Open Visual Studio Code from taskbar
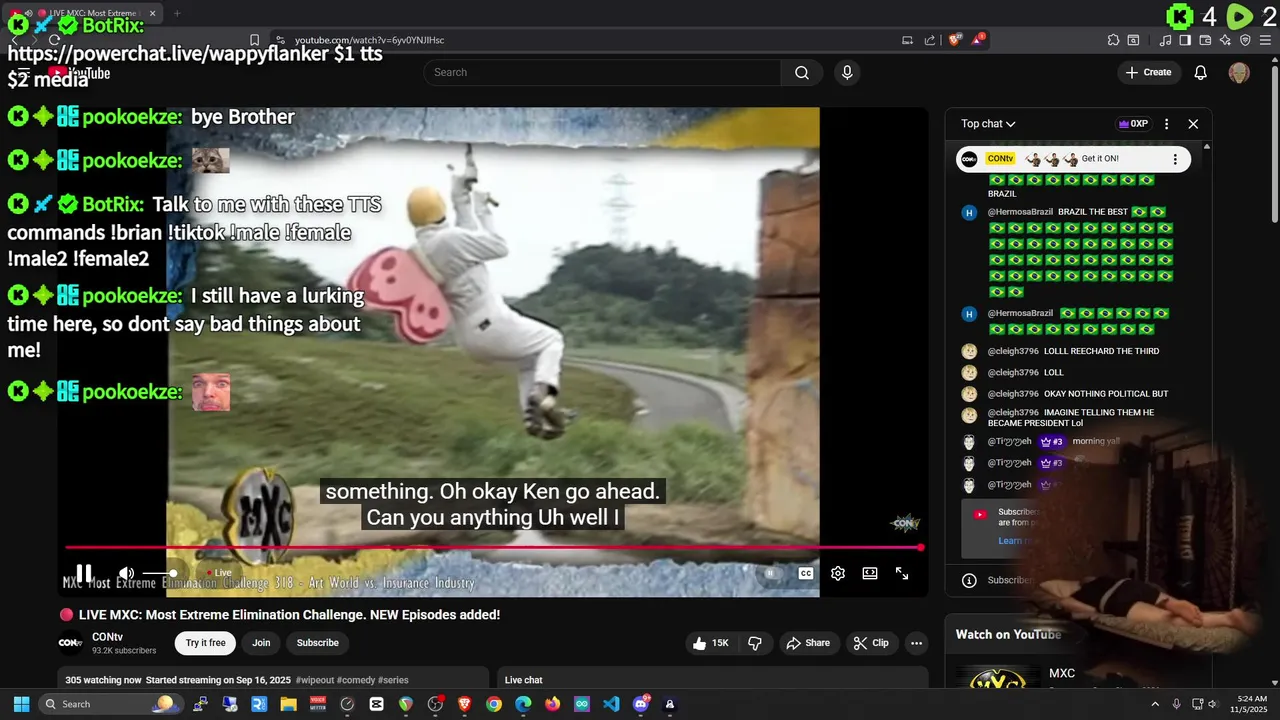1280x720 pixels. coord(611,704)
